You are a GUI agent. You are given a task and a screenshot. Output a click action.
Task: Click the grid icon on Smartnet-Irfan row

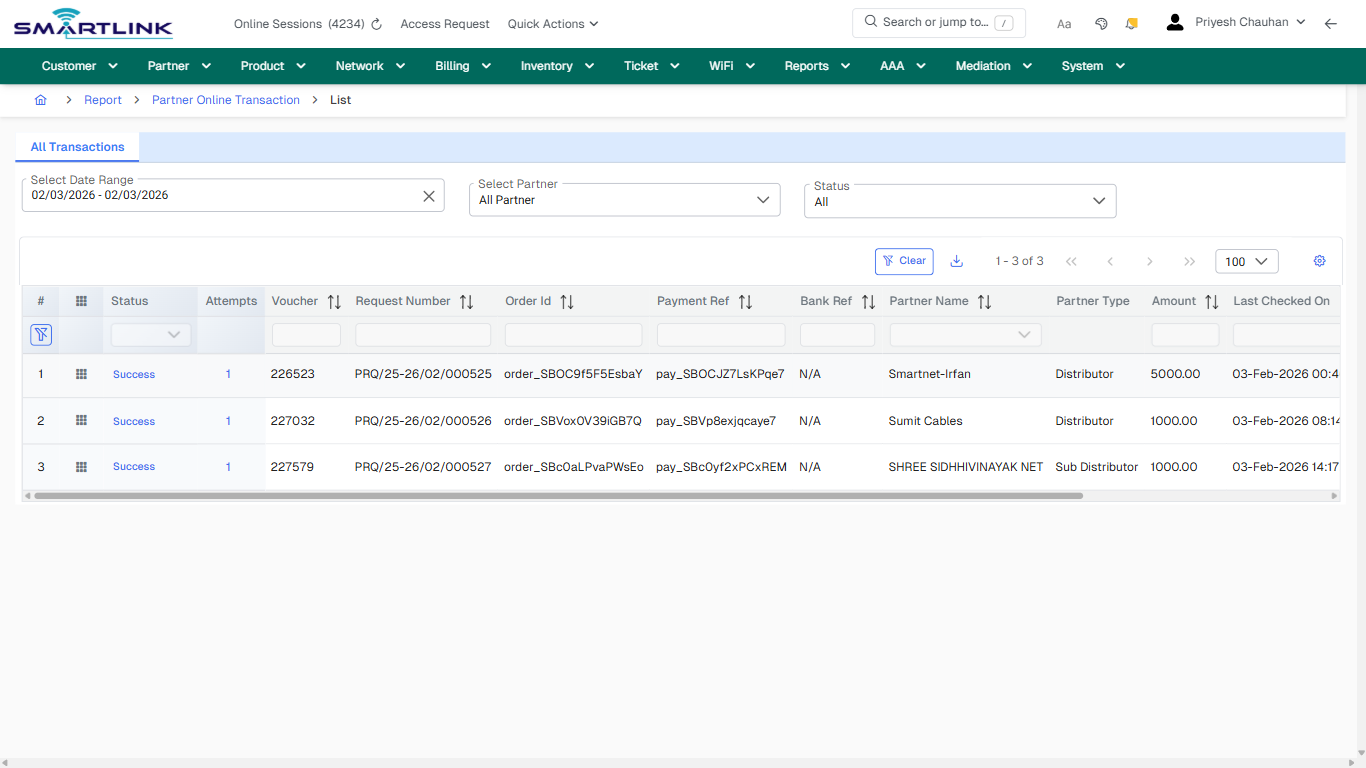[x=81, y=374]
